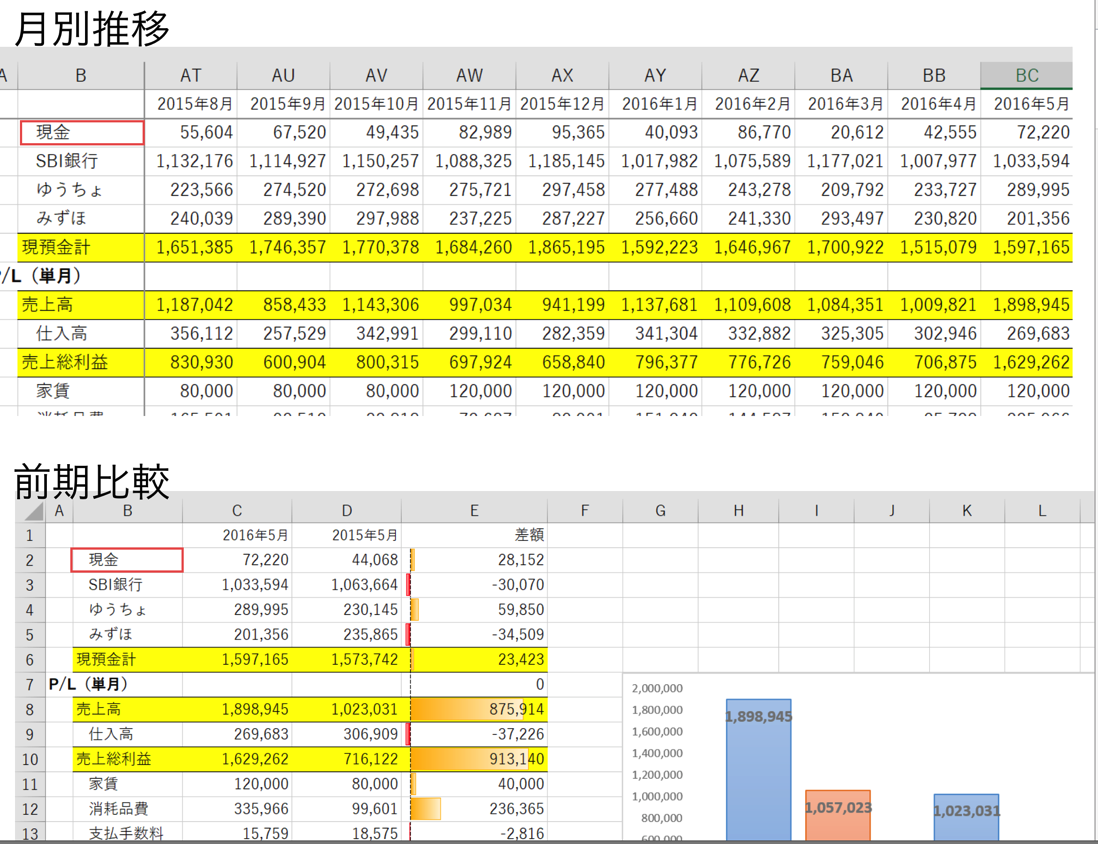Select the 現金 cell in top sheet
This screenshot has height=844, width=1098.
82,132
